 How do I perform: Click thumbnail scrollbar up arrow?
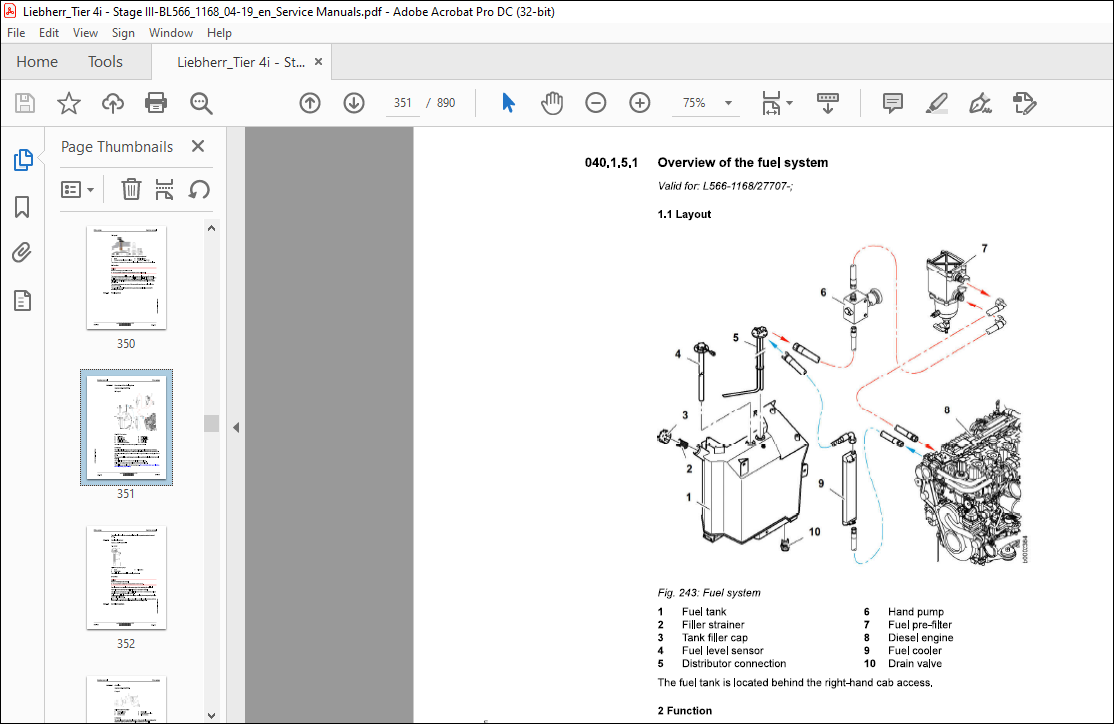click(x=211, y=228)
